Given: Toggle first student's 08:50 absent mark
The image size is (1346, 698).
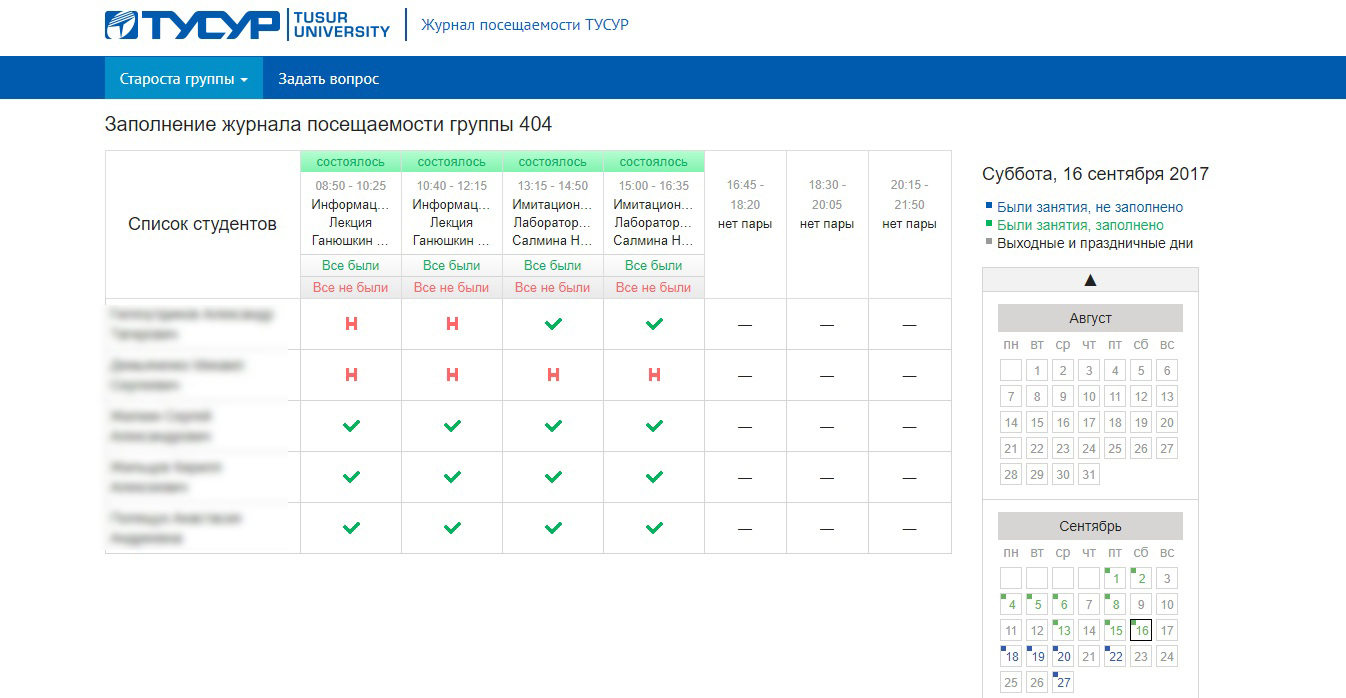Looking at the screenshot, I should 351,324.
